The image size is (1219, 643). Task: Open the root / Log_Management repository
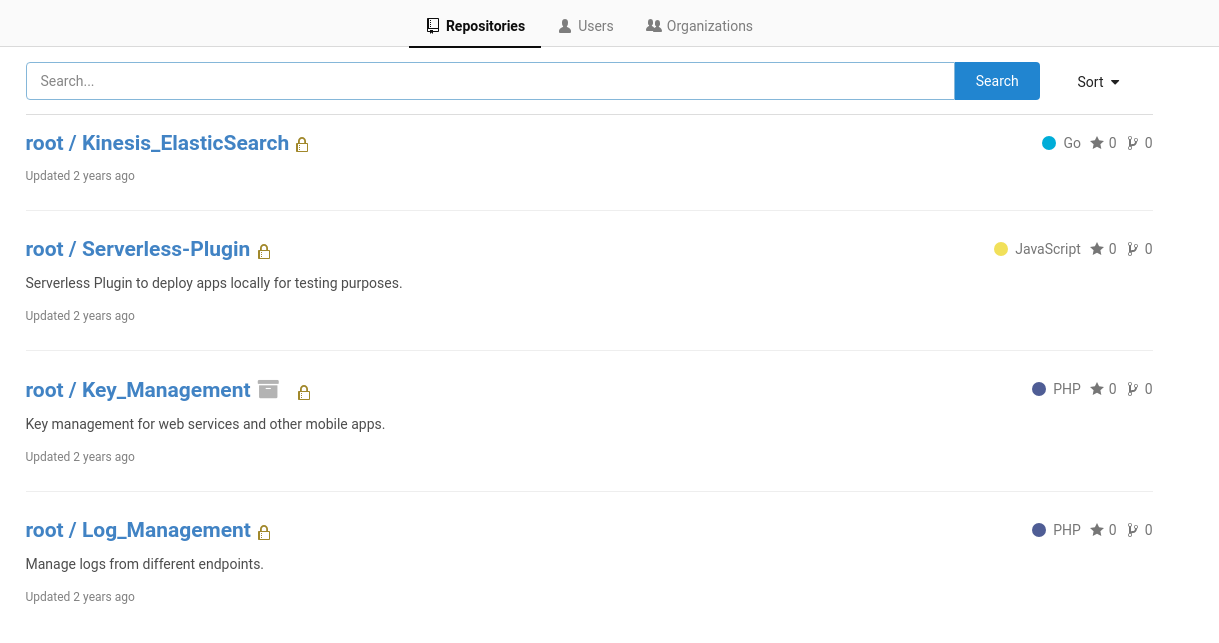point(138,530)
